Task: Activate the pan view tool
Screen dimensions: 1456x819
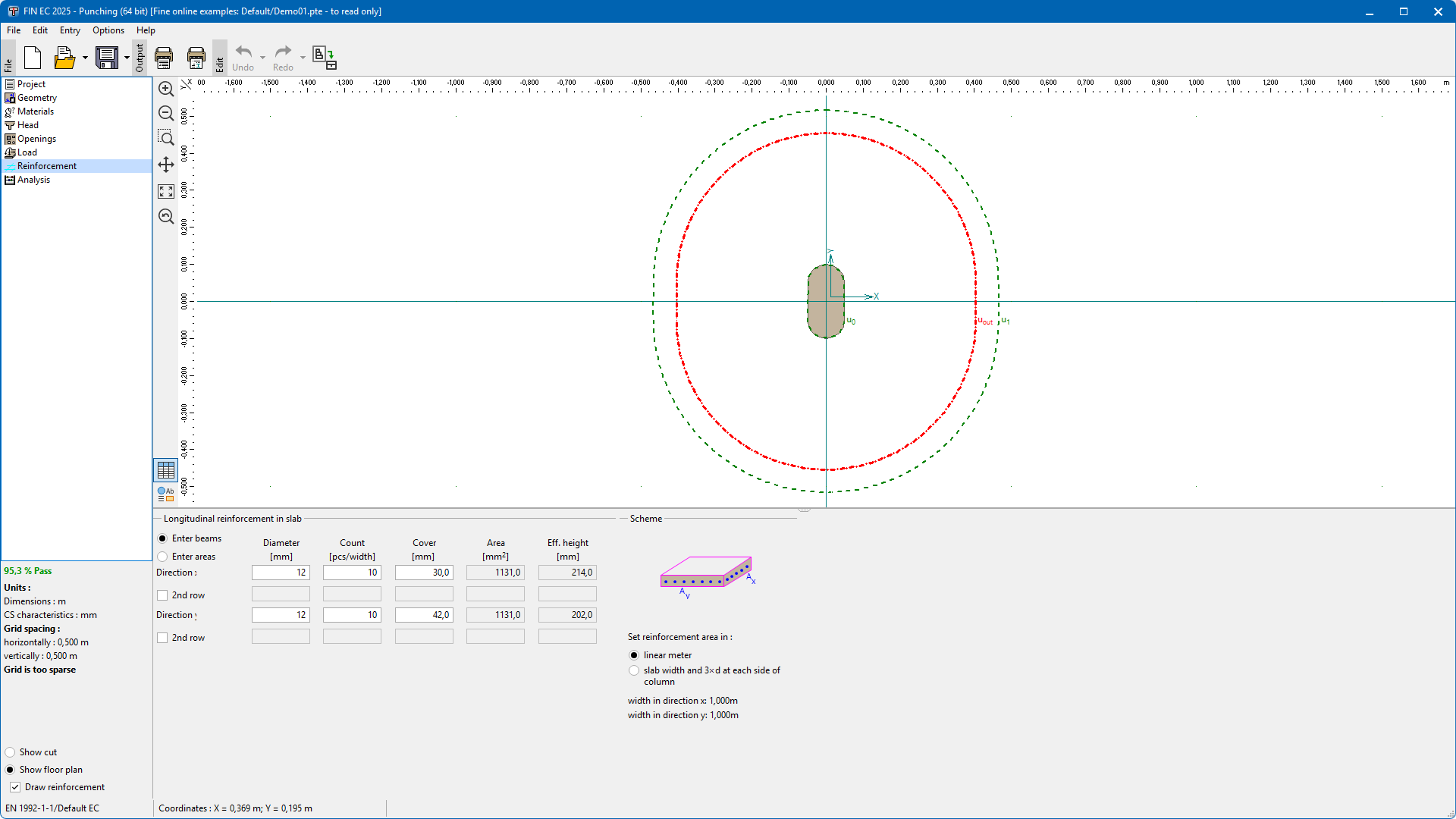Action: coord(166,165)
